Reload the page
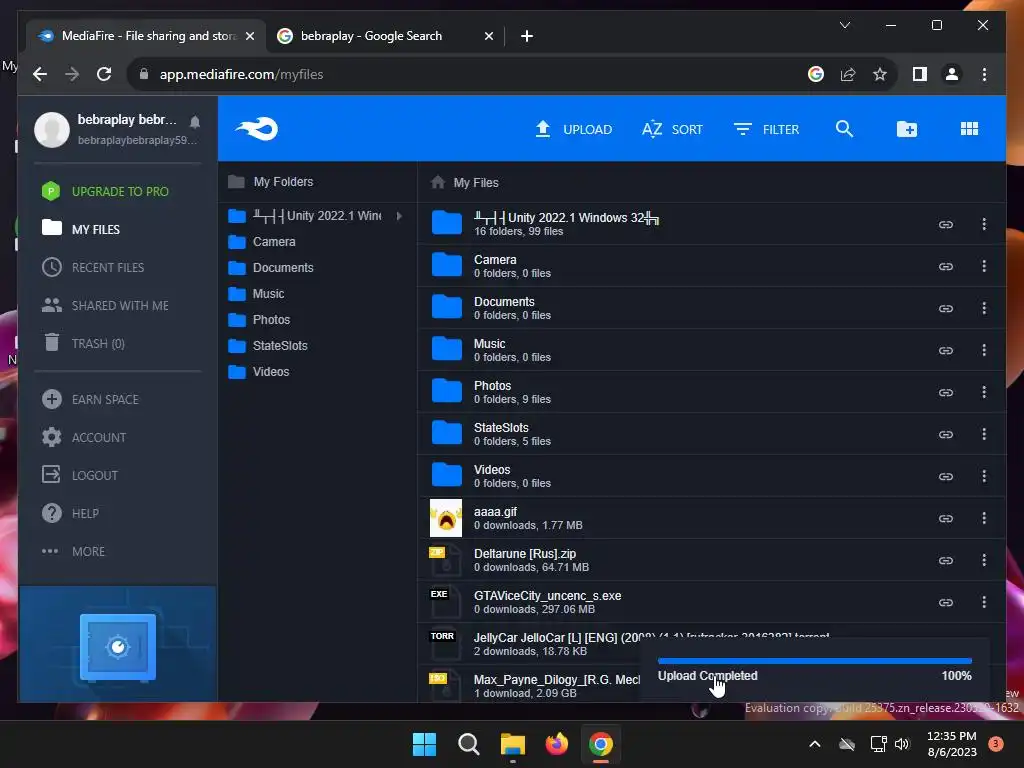 (104, 74)
